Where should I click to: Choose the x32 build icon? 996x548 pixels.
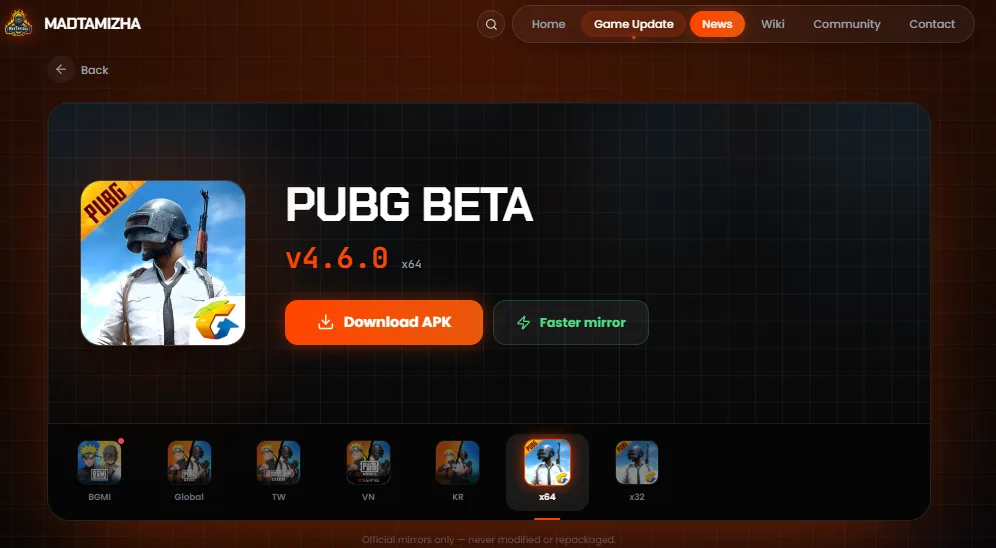coord(636,463)
